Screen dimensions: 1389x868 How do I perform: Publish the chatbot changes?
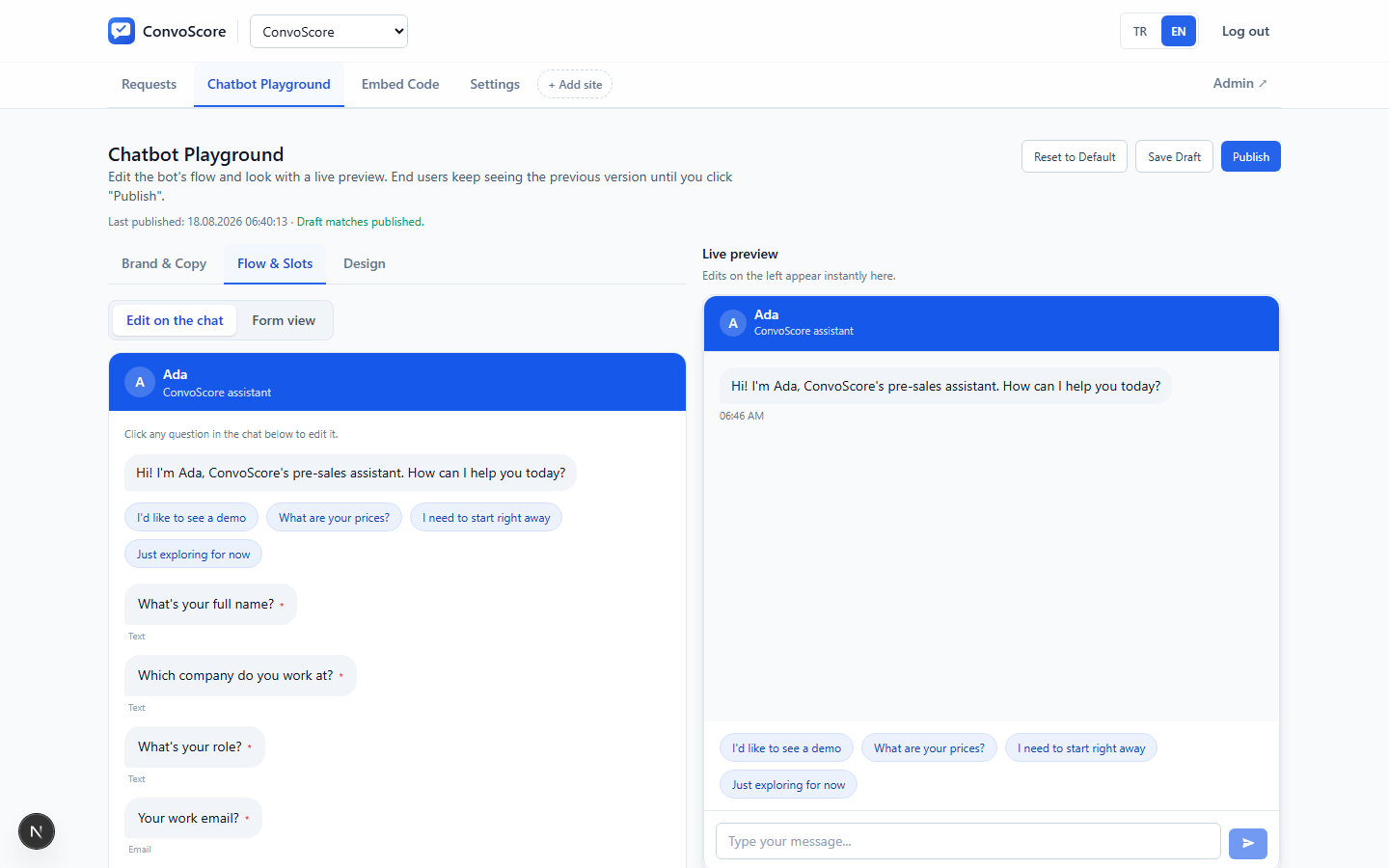tap(1251, 156)
